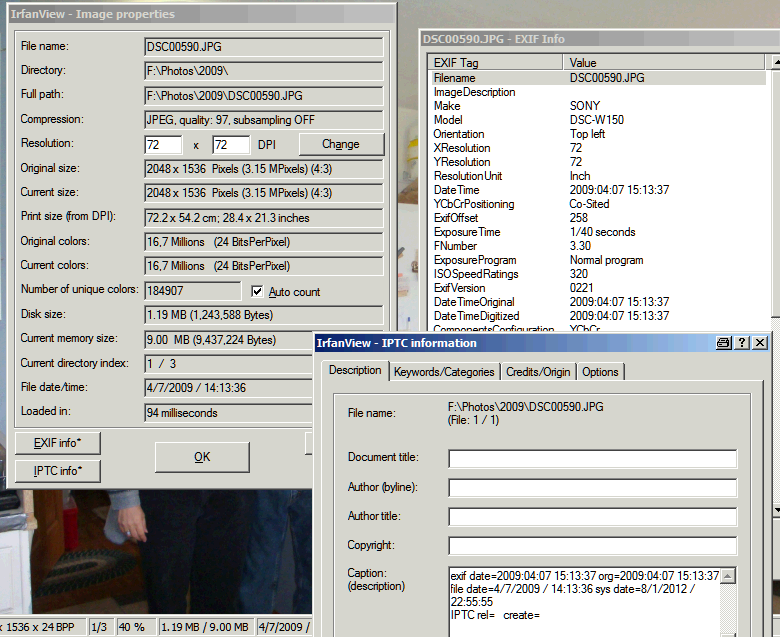Viewport: 780px width, 637px height.
Task: Switch to the Keywords/Categories tab
Action: pyautogui.click(x=444, y=371)
